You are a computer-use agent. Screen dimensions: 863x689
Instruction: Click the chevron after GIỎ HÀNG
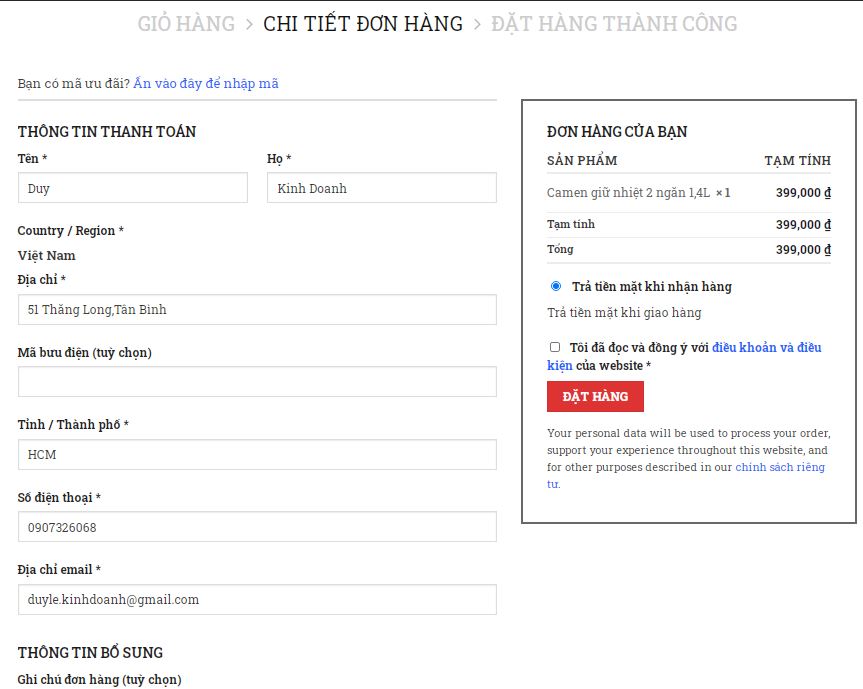[249, 24]
